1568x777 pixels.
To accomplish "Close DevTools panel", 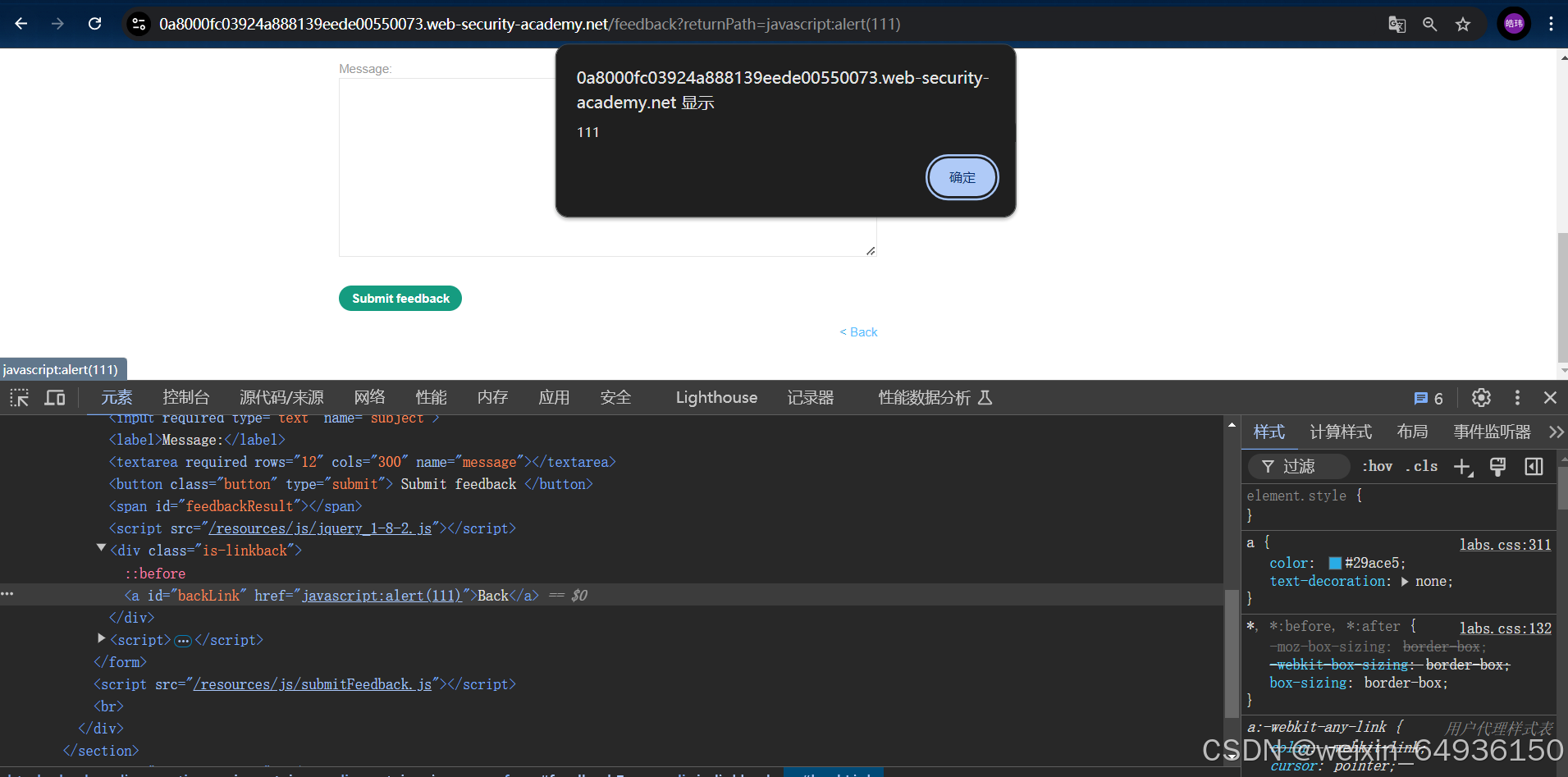I will (1550, 398).
